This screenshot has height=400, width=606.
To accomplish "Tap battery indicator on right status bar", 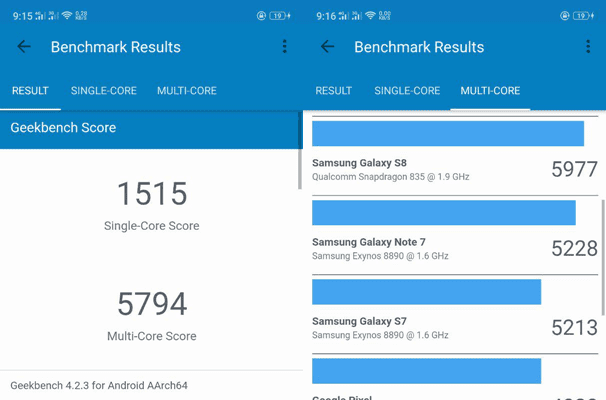I will click(x=583, y=16).
